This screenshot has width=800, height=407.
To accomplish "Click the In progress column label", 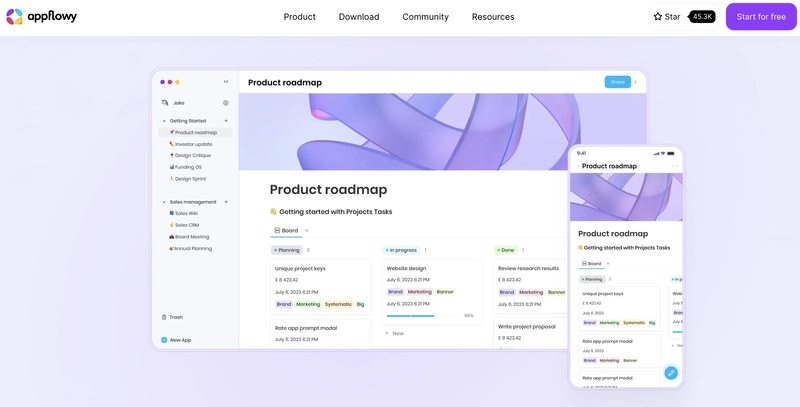I will click(x=401, y=250).
